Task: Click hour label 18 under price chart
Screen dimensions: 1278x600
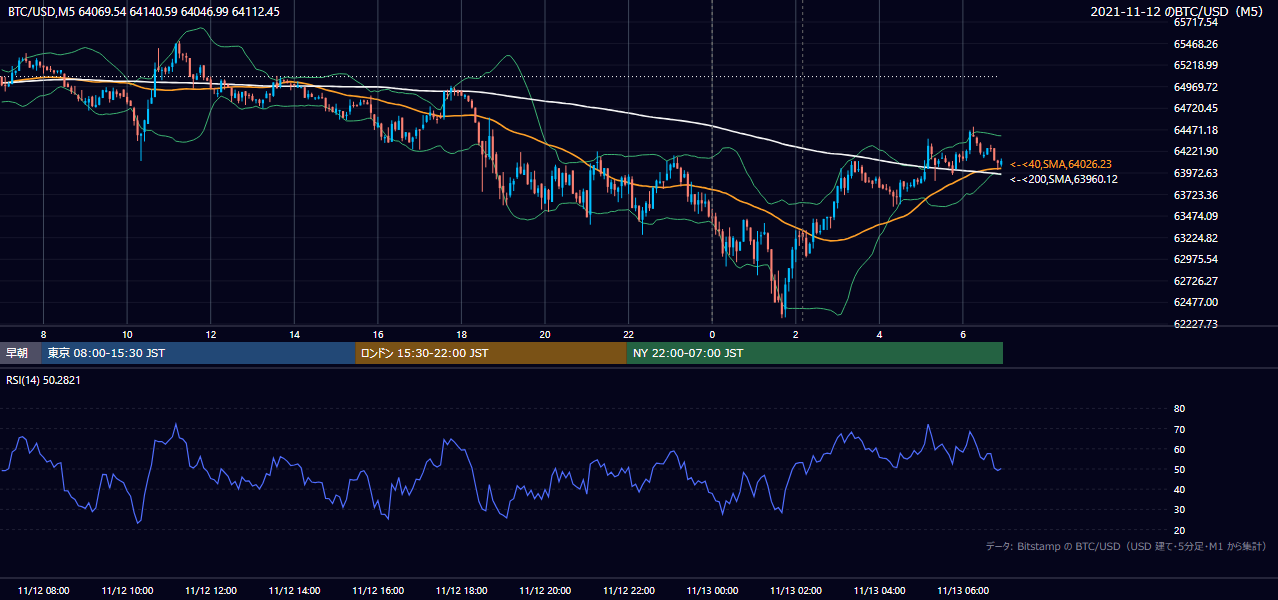Action: click(461, 333)
